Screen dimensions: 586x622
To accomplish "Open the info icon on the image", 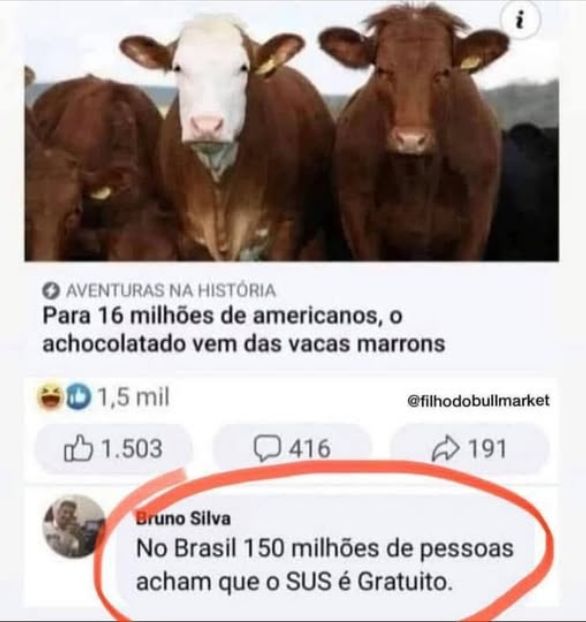I will (521, 21).
